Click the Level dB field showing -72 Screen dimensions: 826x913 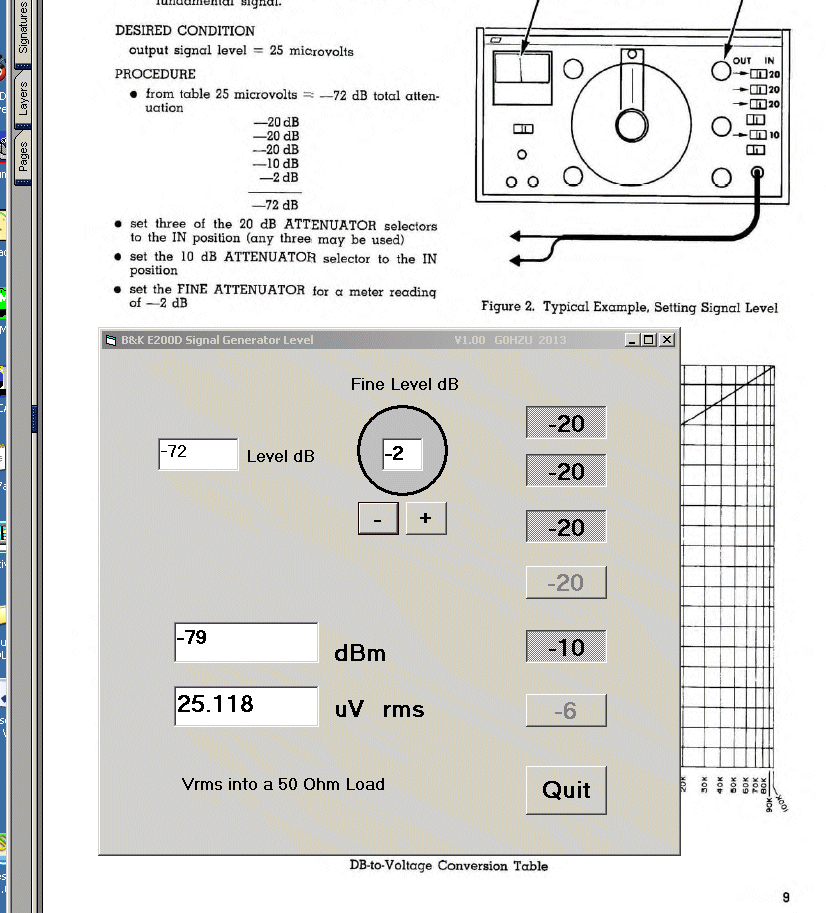point(198,454)
